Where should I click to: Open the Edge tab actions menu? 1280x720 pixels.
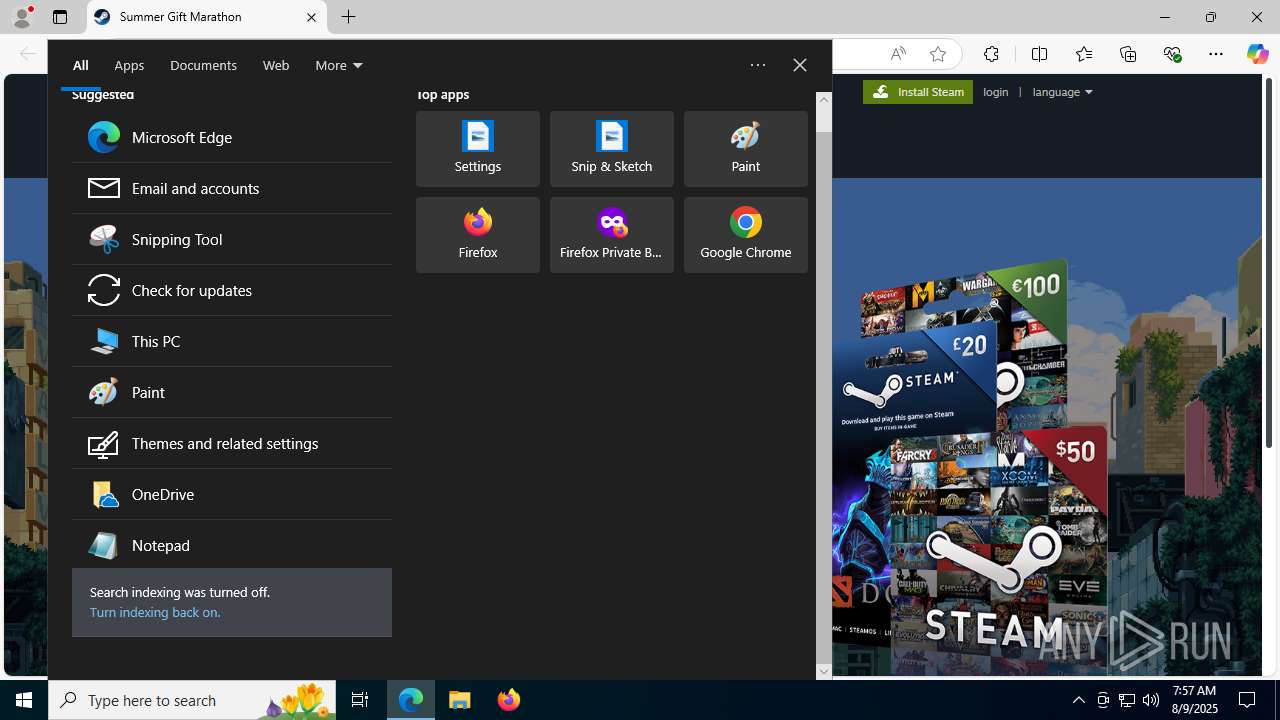60,17
